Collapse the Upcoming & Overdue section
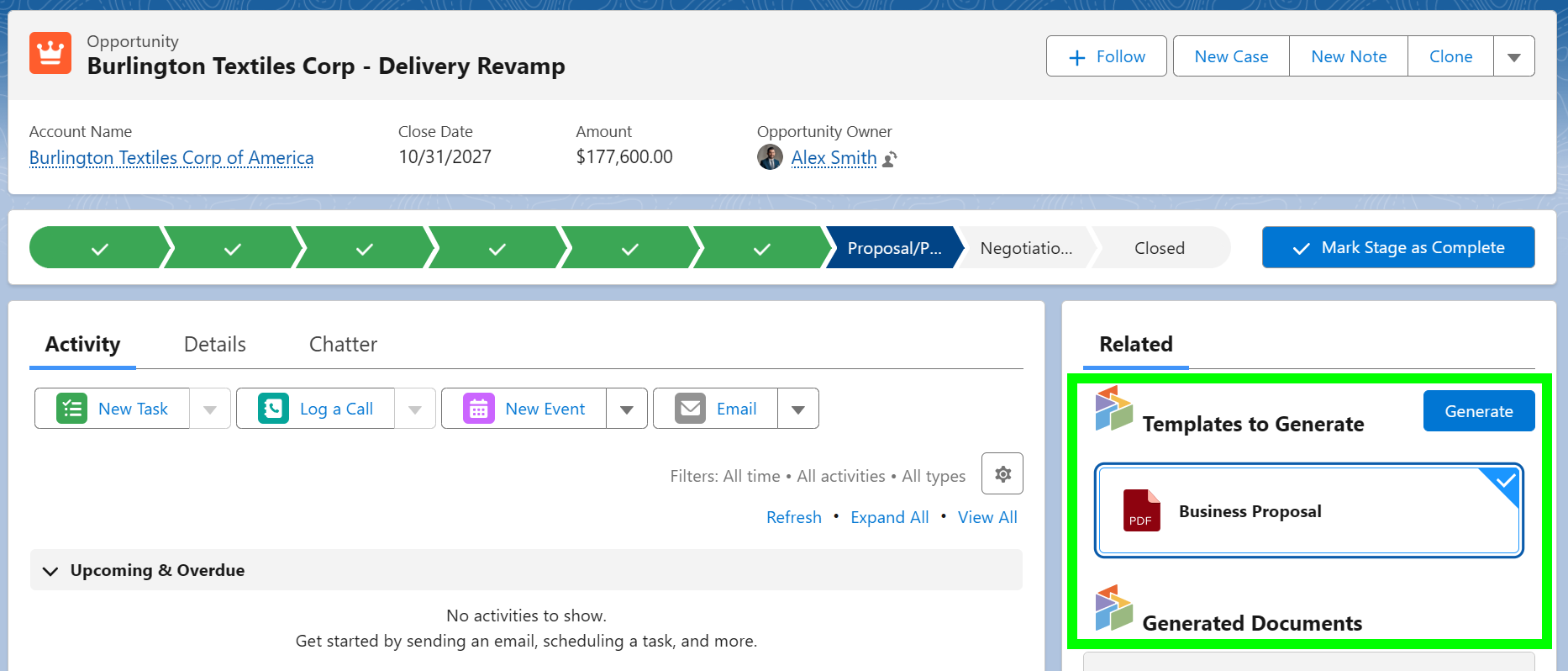The image size is (1568, 671). [50, 571]
